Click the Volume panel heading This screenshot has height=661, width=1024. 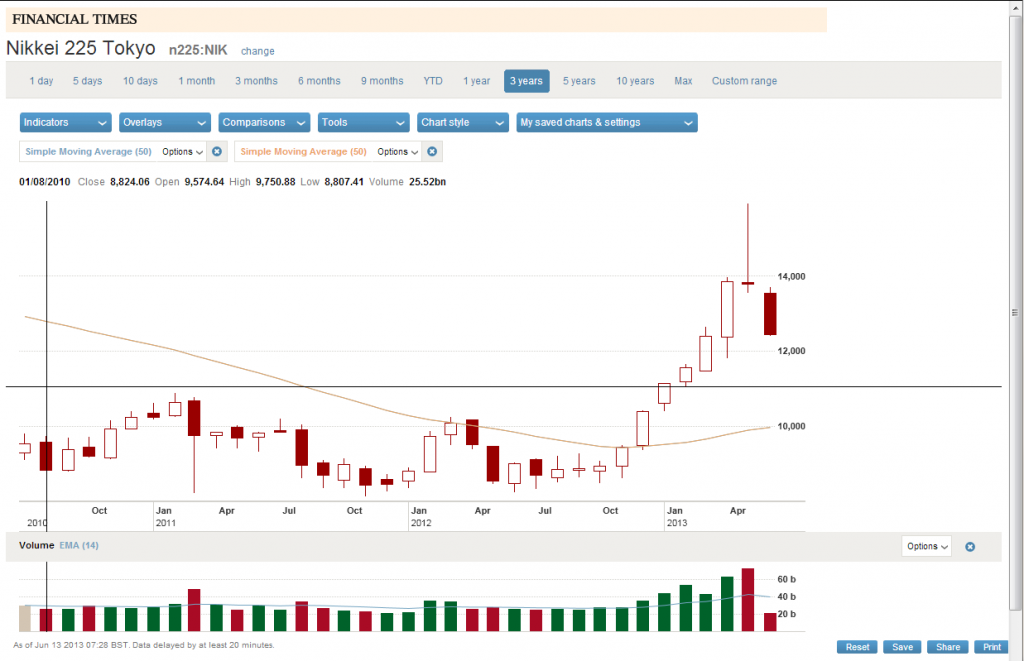[x=37, y=545]
